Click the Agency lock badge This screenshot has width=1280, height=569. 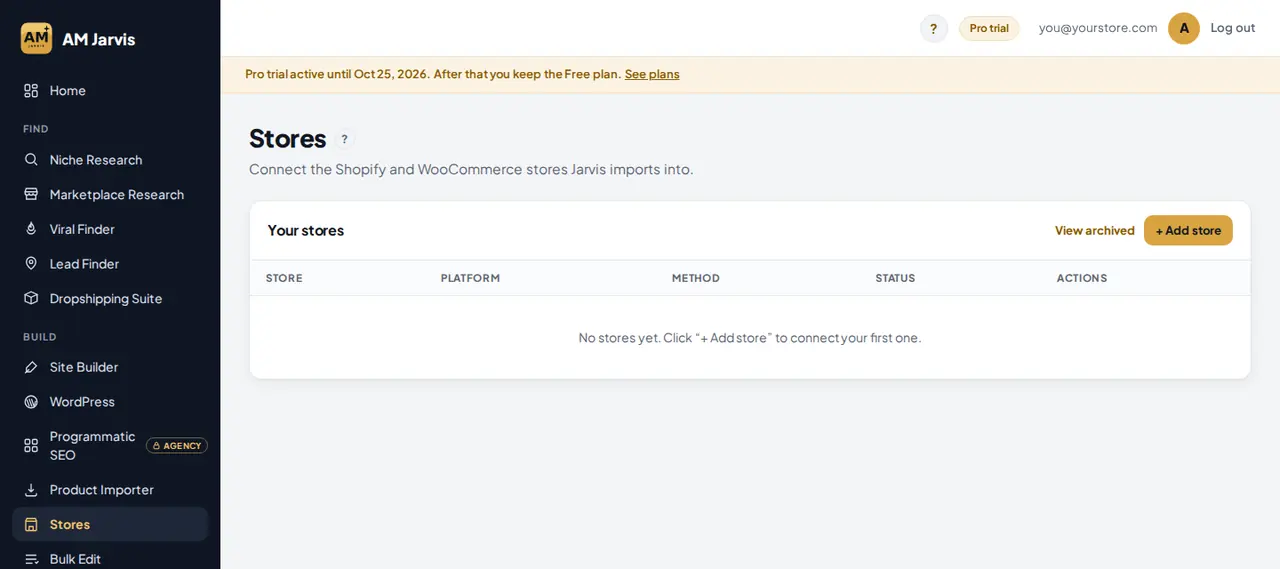[177, 446]
